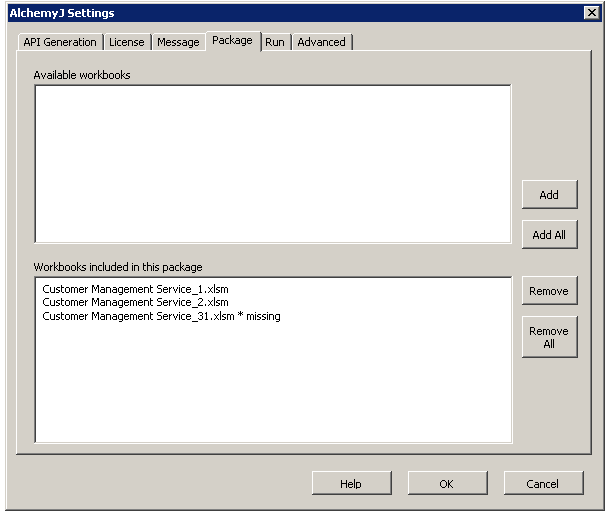Cancel the settings dialog
This screenshot has height=515, width=610.
click(x=543, y=484)
